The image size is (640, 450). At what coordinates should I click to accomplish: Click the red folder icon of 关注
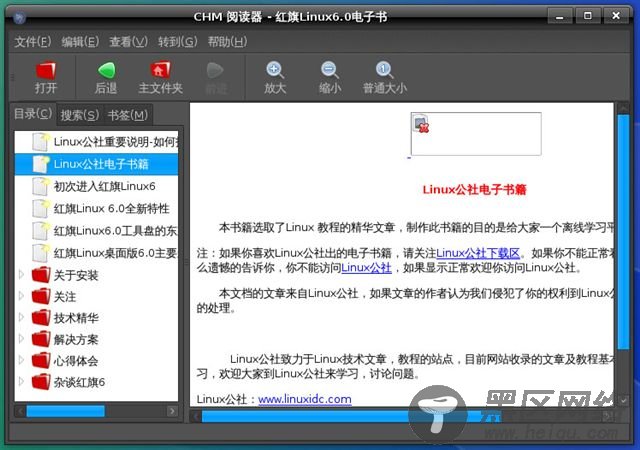point(41,296)
